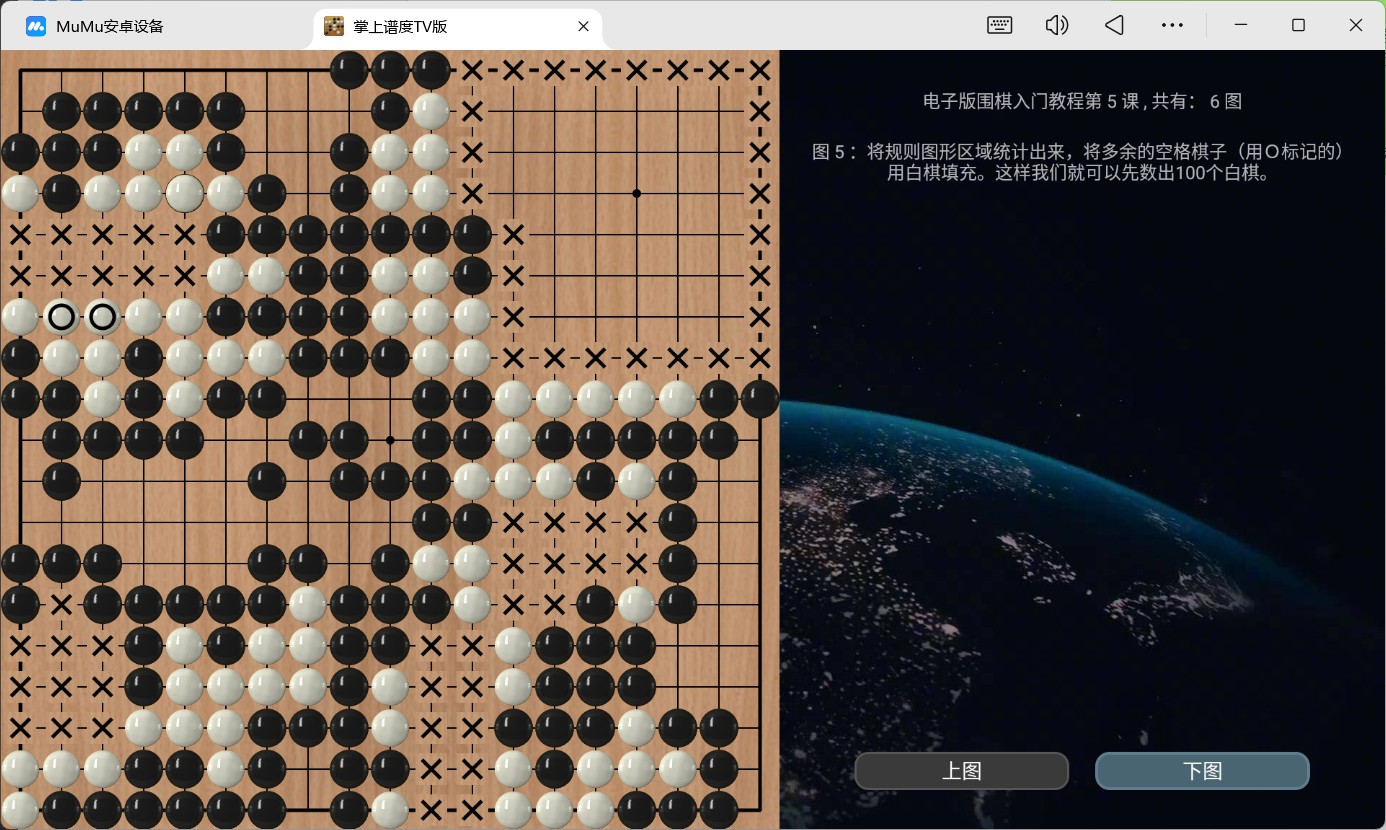The width and height of the screenshot is (1386, 830).
Task: Select the 掌上谱度TV版 tab title
Action: (x=400, y=26)
